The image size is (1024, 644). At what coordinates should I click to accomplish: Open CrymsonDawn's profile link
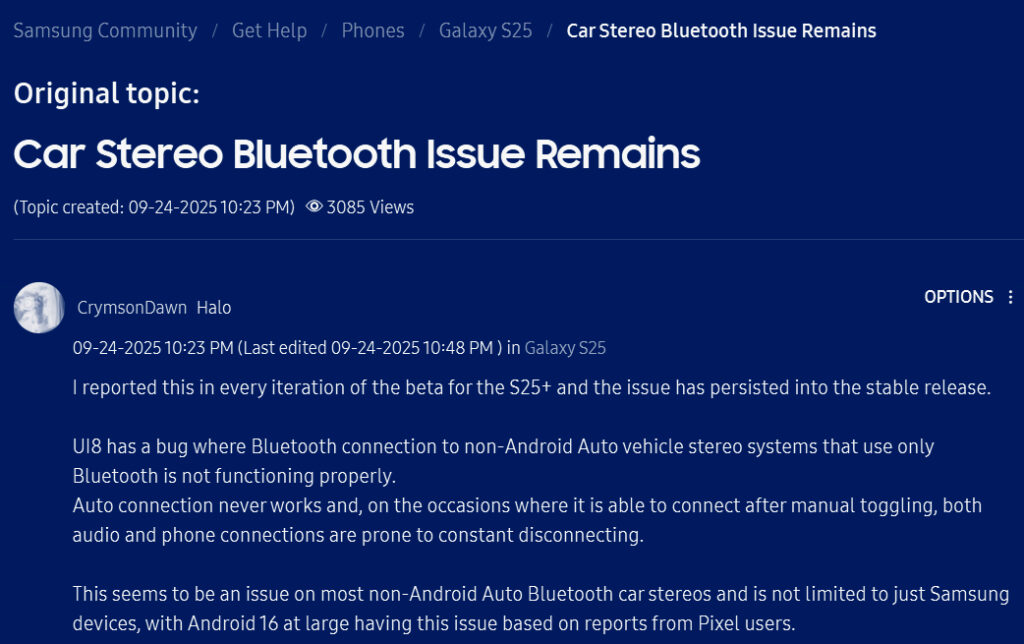[x=131, y=307]
